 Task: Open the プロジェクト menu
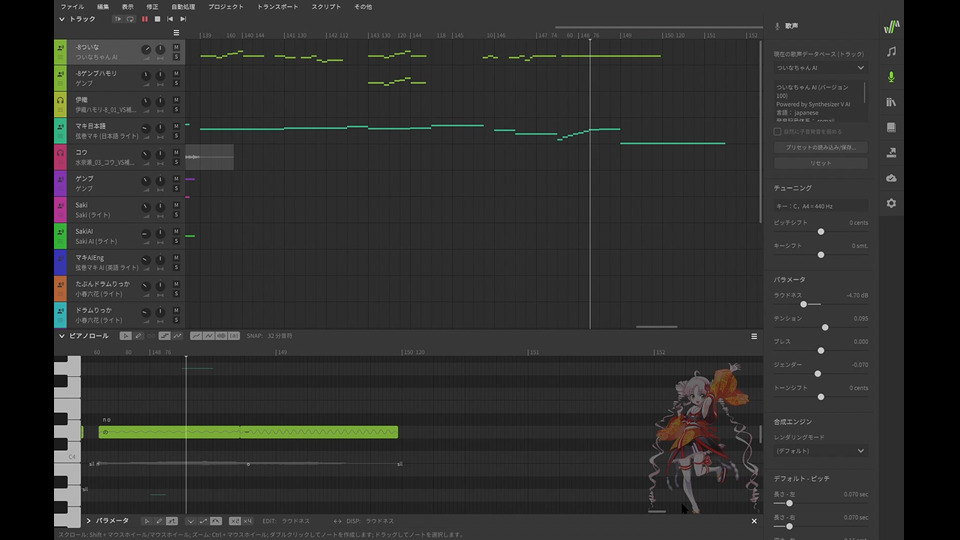pyautogui.click(x=226, y=7)
